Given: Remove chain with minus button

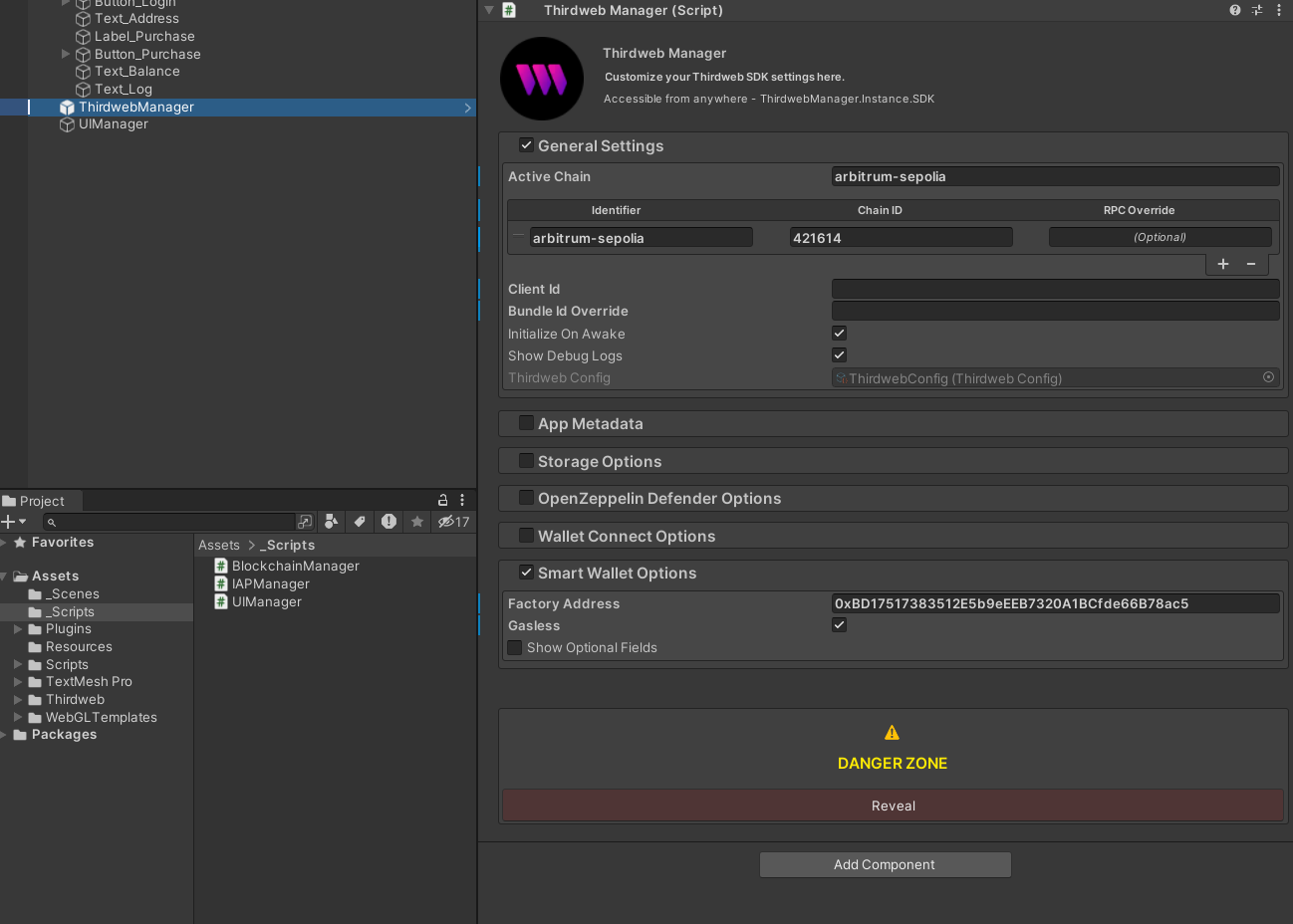Looking at the screenshot, I should tap(1251, 264).
